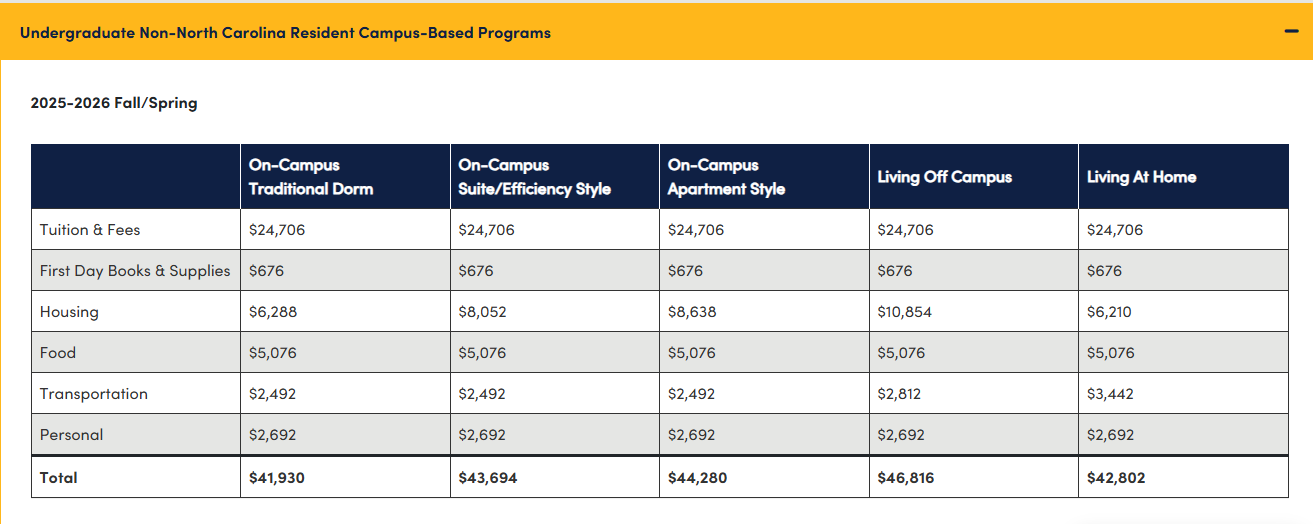This screenshot has width=1313, height=524.
Task: Click the Housing row label
Action: coord(69,312)
